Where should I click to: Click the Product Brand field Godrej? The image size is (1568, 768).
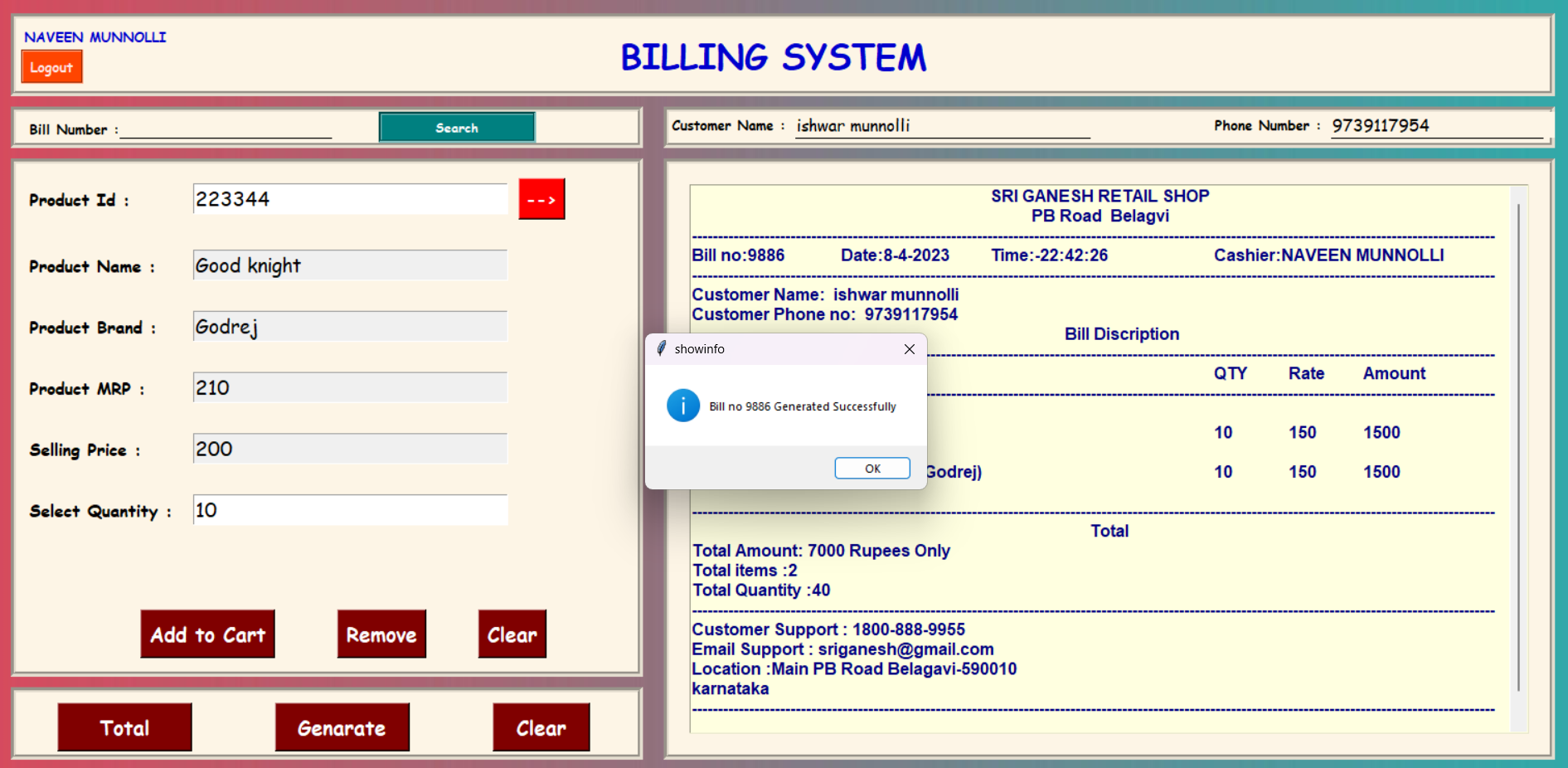[350, 327]
